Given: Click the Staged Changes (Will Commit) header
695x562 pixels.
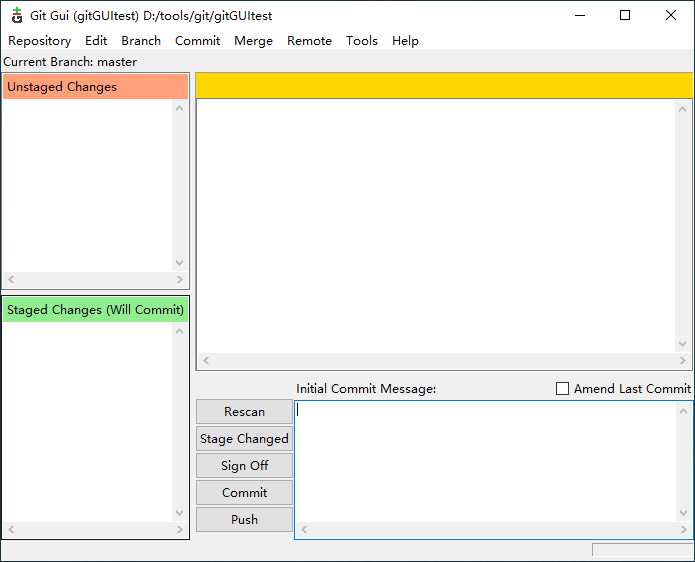Looking at the screenshot, I should coord(95,310).
